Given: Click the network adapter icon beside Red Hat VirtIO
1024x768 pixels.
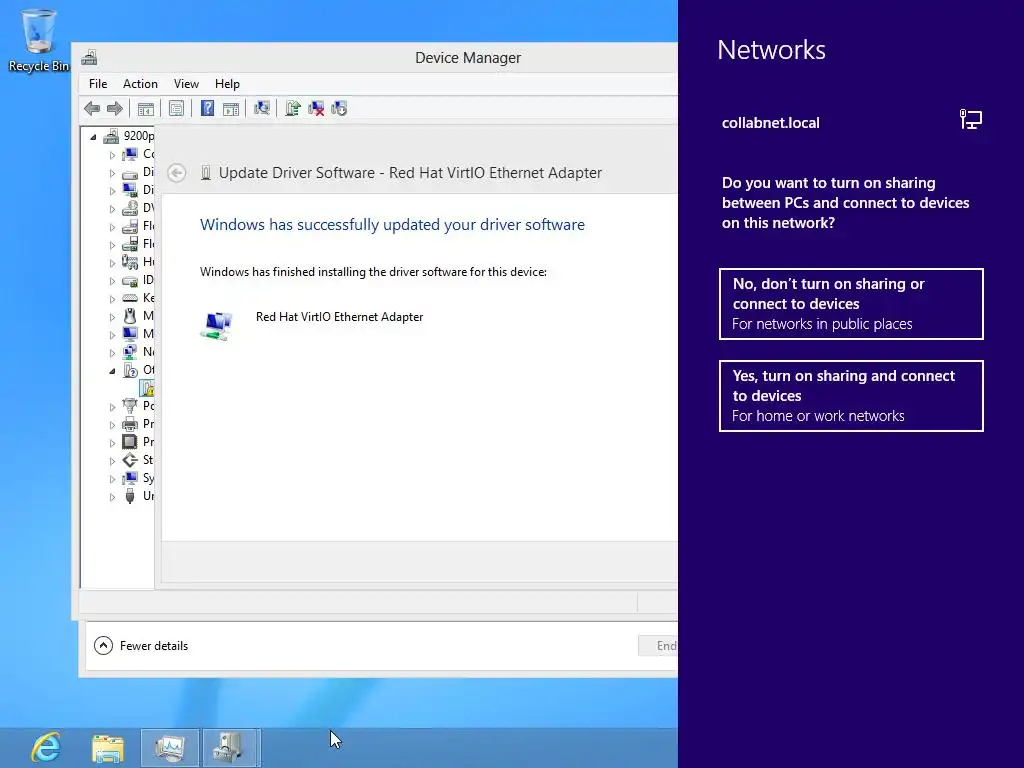Looking at the screenshot, I should (217, 325).
